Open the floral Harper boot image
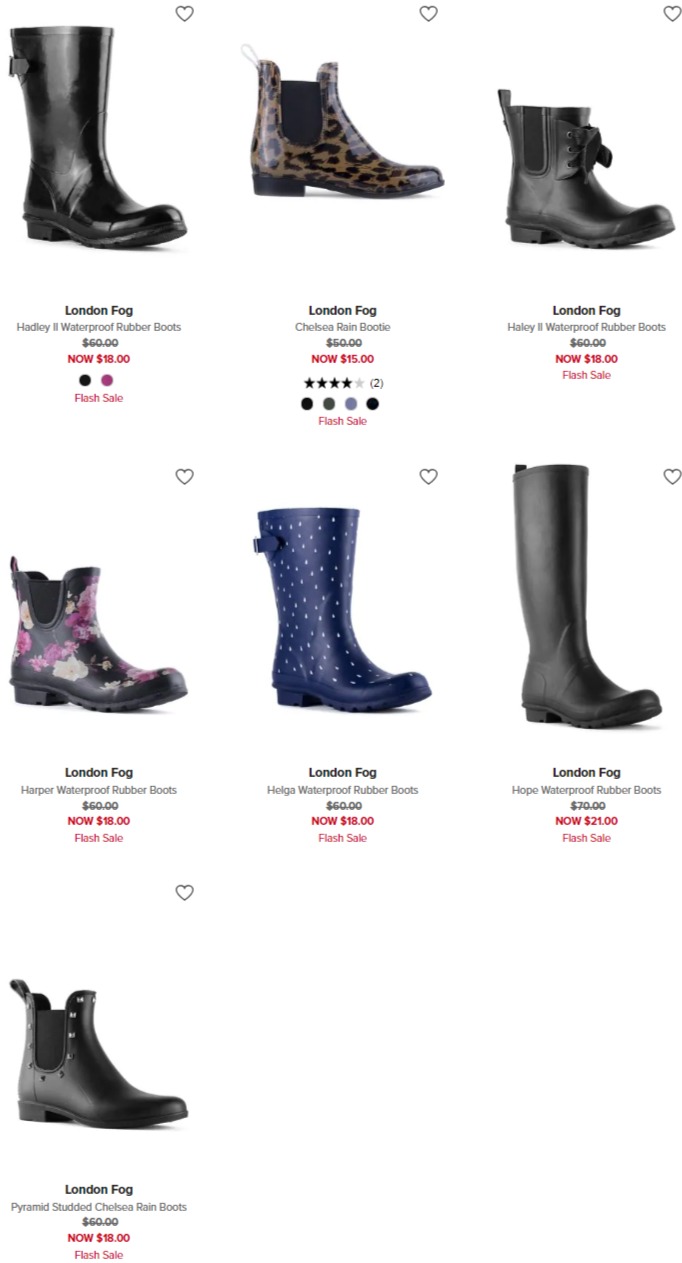Viewport: 682px width, 1263px height. point(99,632)
